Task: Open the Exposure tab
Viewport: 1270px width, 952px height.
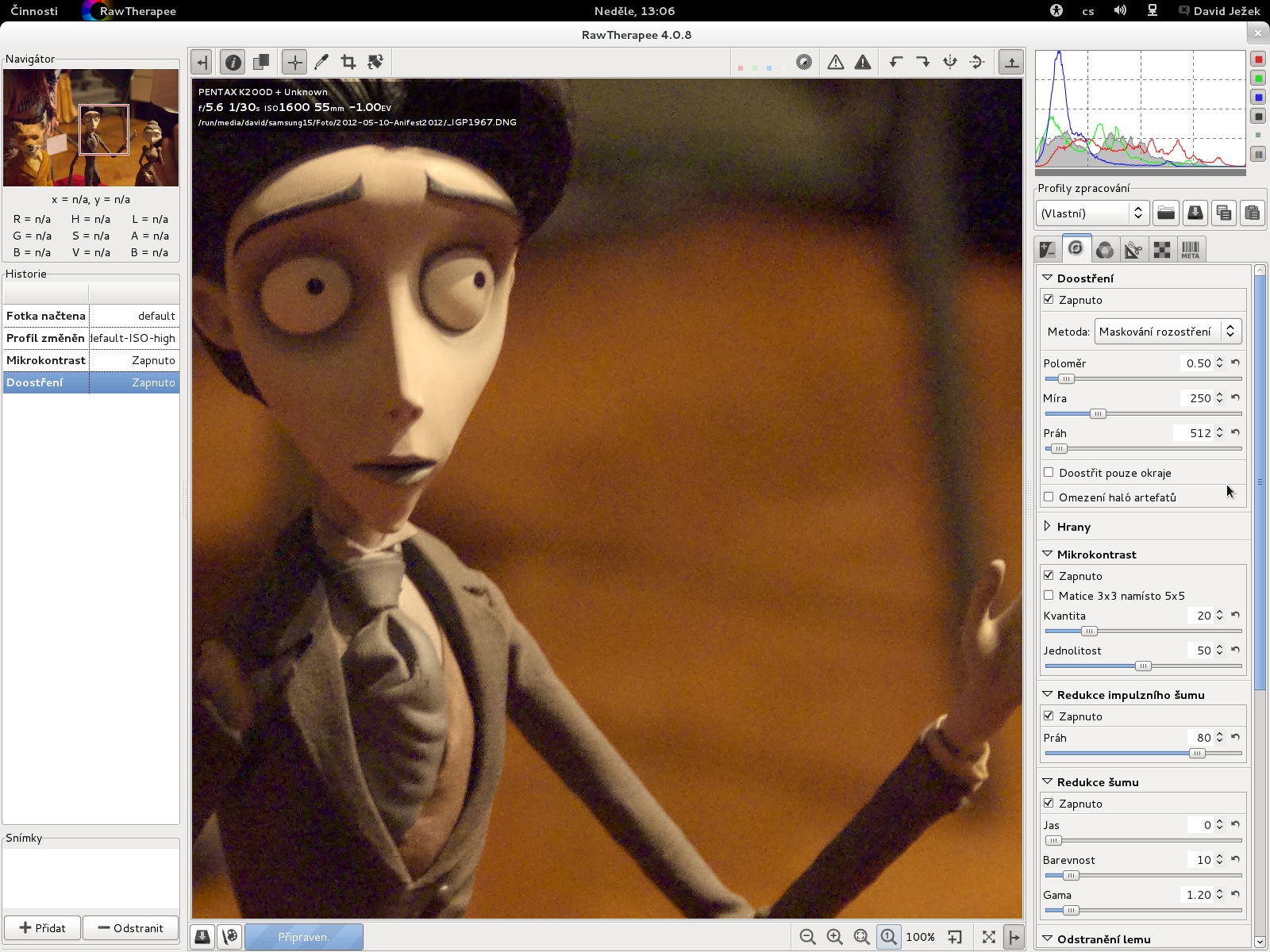Action: pos(1048,250)
